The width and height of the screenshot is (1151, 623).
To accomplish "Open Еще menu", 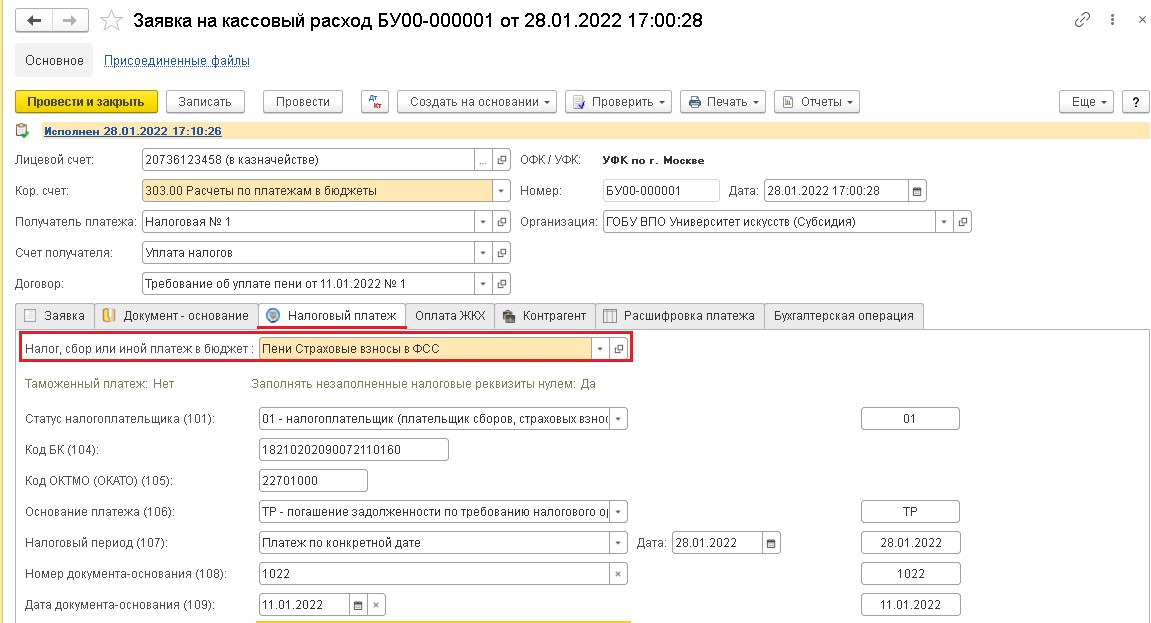I will click(x=1086, y=102).
